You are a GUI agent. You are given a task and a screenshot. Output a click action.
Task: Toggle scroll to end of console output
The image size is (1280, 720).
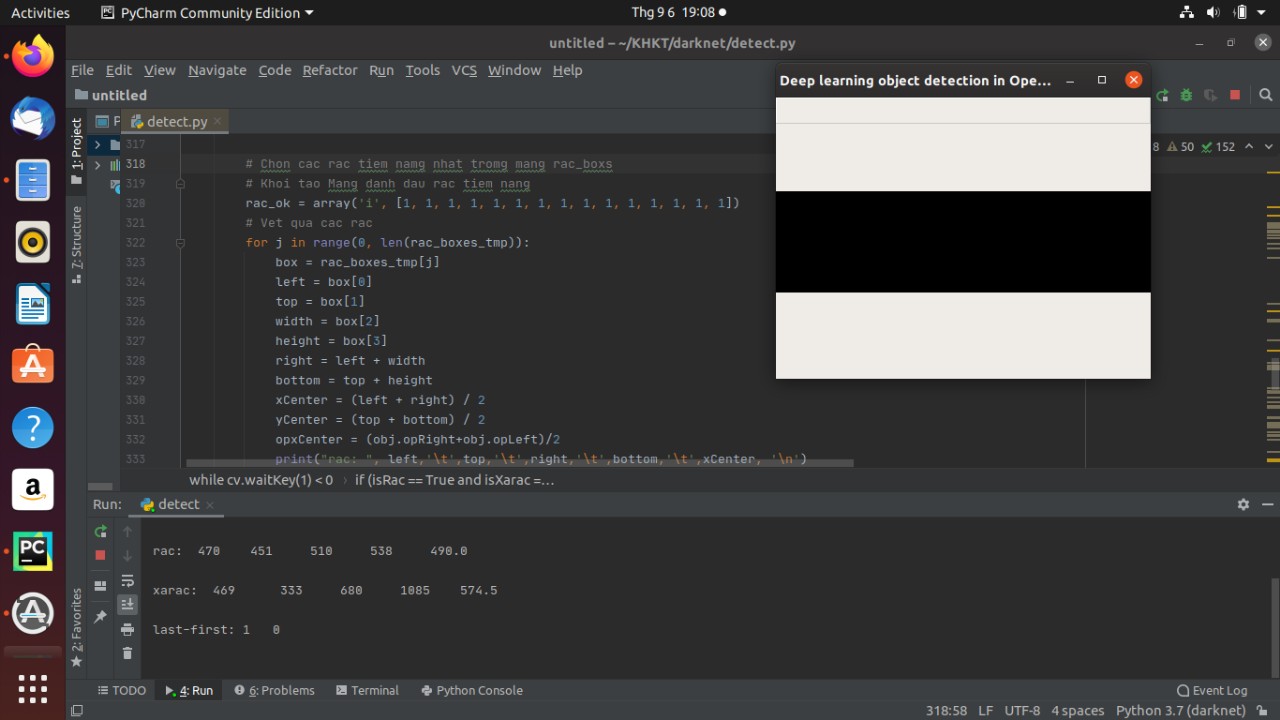[127, 604]
